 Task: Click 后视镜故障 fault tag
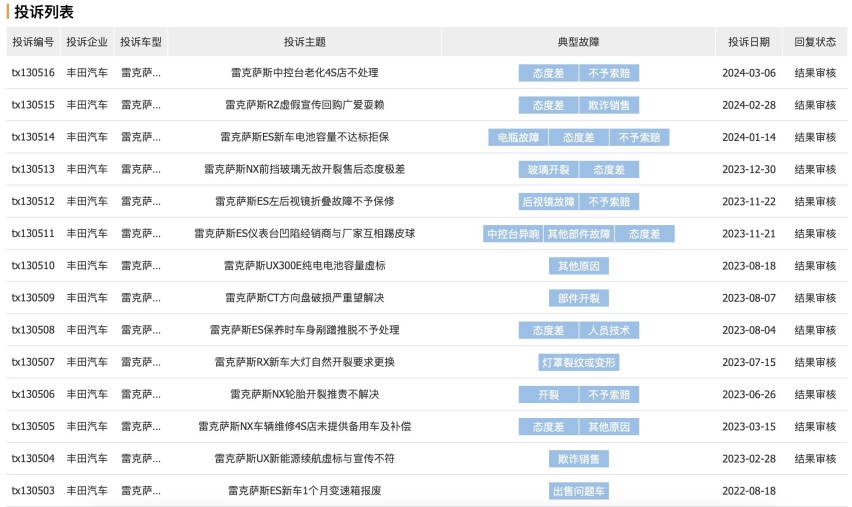(x=548, y=202)
